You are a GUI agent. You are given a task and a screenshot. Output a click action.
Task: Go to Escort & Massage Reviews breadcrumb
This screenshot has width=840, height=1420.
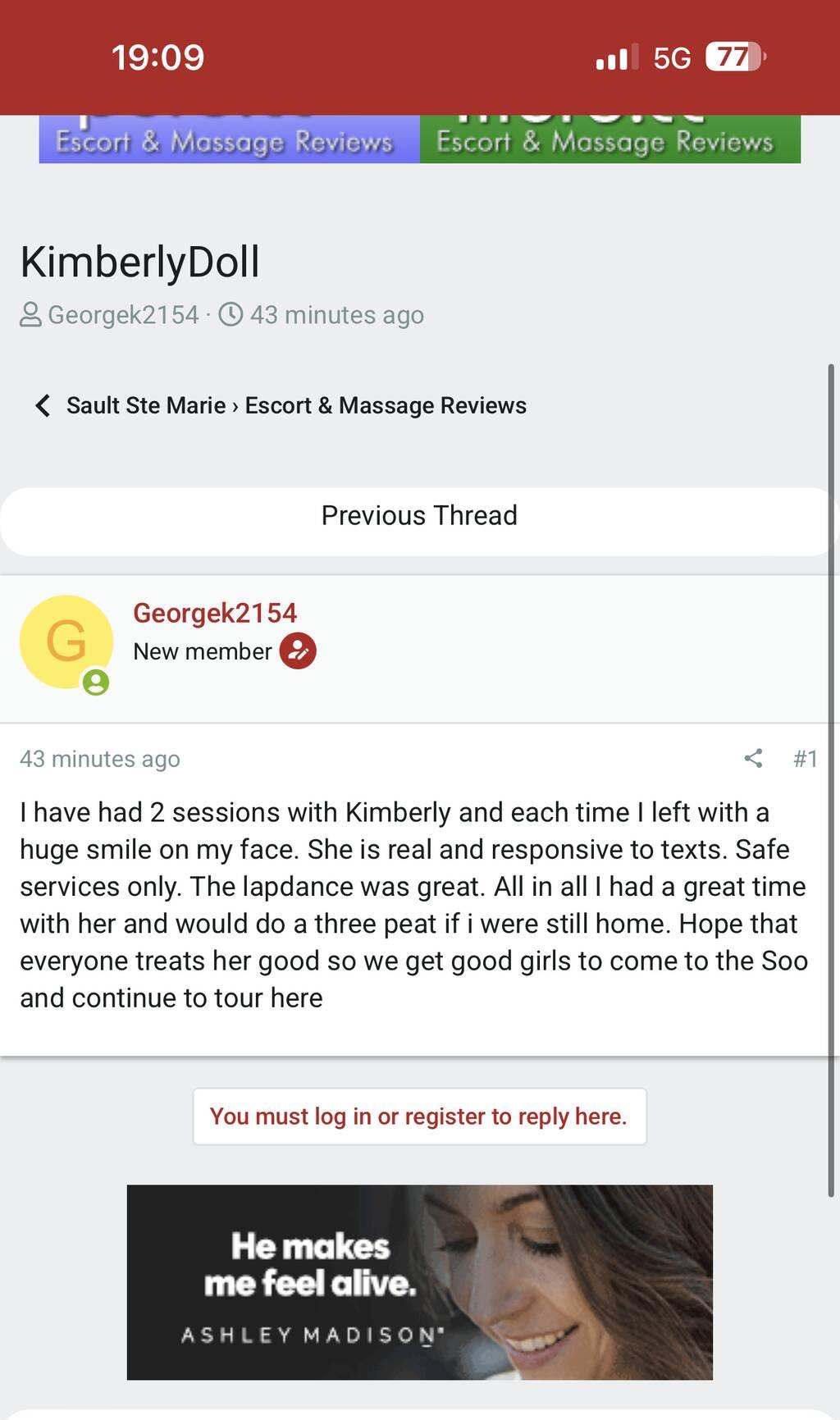pyautogui.click(x=386, y=405)
